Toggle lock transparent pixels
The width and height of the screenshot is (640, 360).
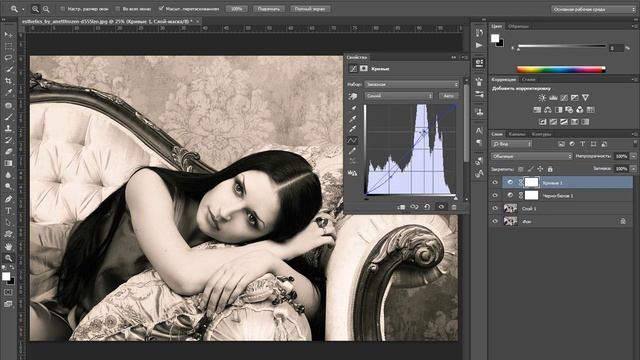pos(520,169)
